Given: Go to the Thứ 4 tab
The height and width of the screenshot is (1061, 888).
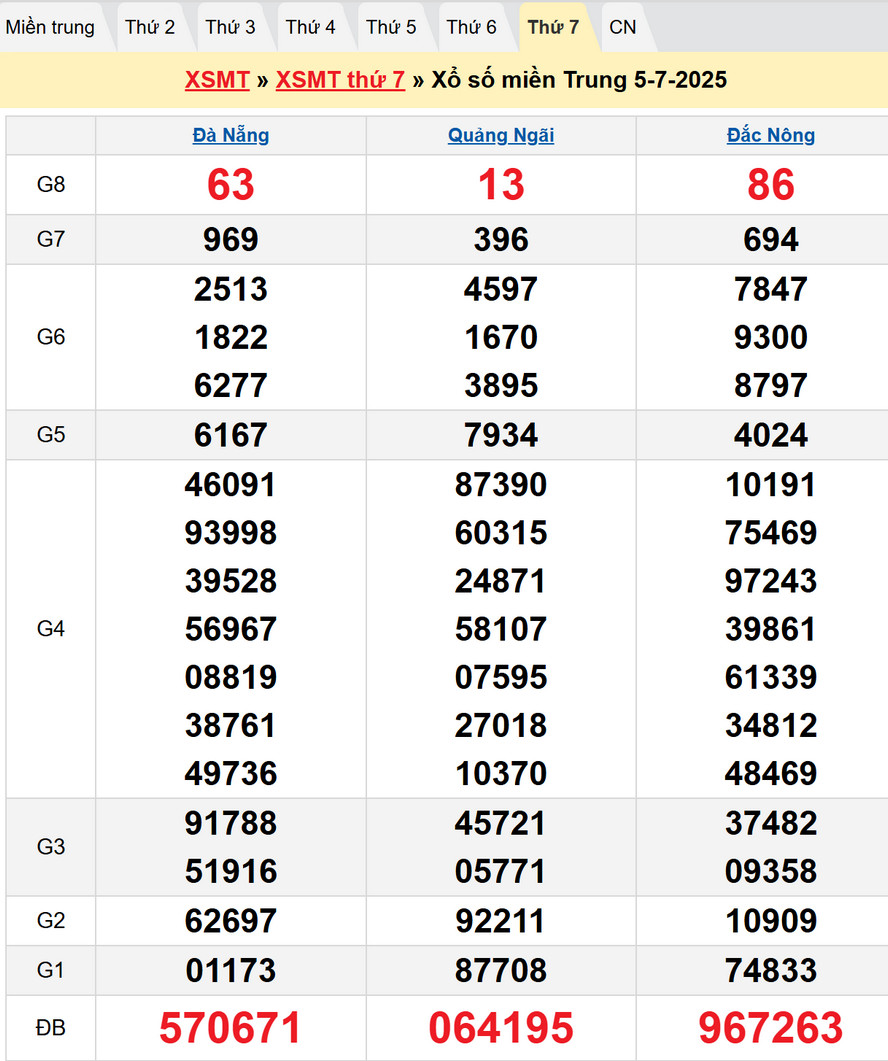Looking at the screenshot, I should coord(311,27).
